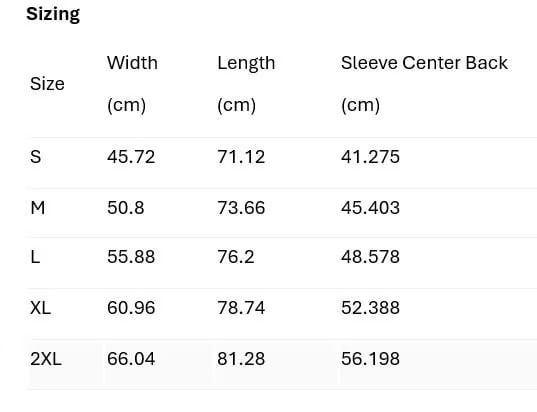Viewport: 537px width, 412px height.
Task: Click length value 73.66
Action: coord(241,208)
